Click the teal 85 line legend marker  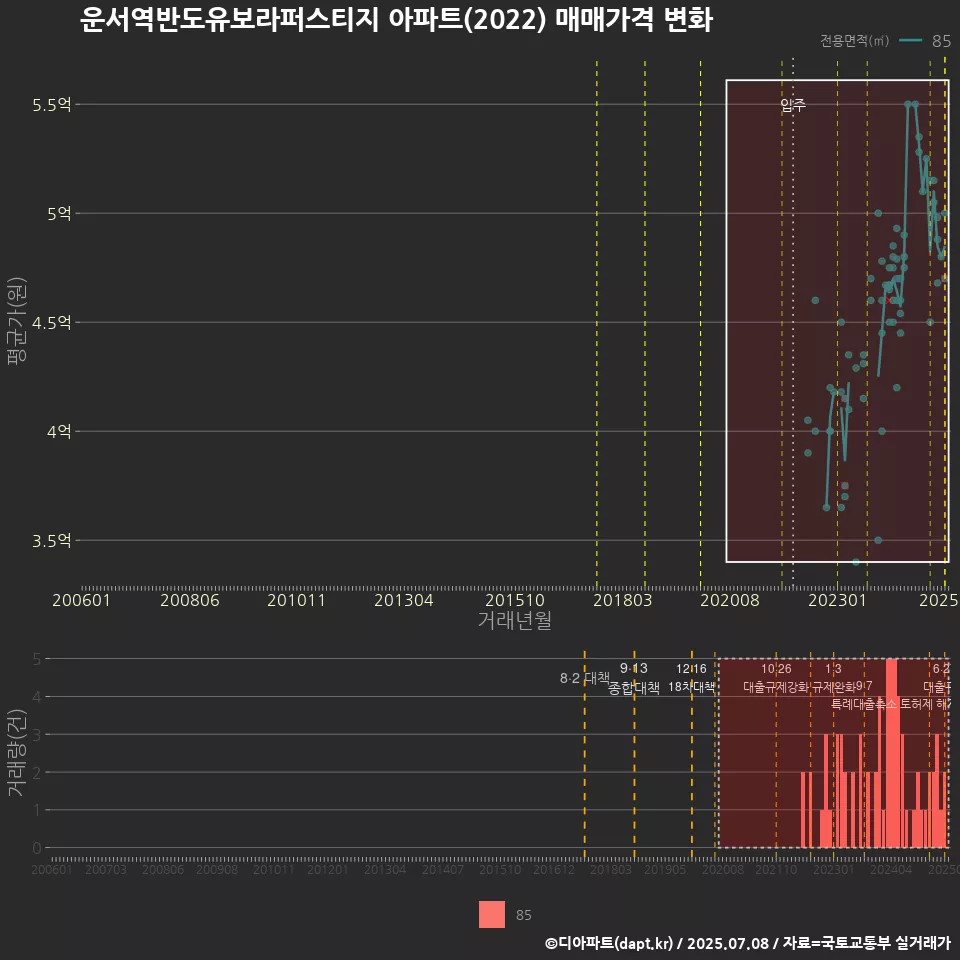click(x=911, y=41)
